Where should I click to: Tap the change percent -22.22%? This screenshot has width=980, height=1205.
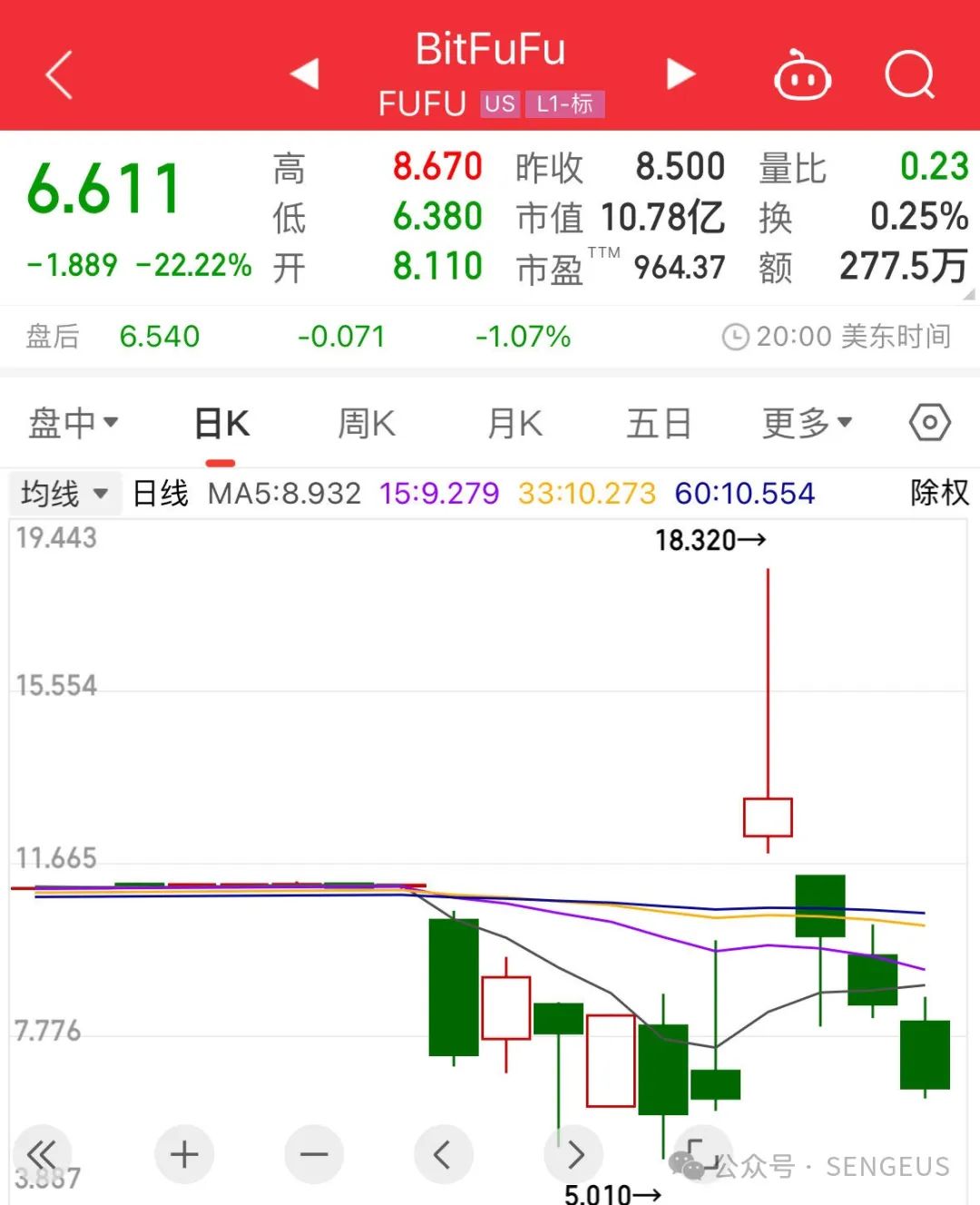point(193,265)
